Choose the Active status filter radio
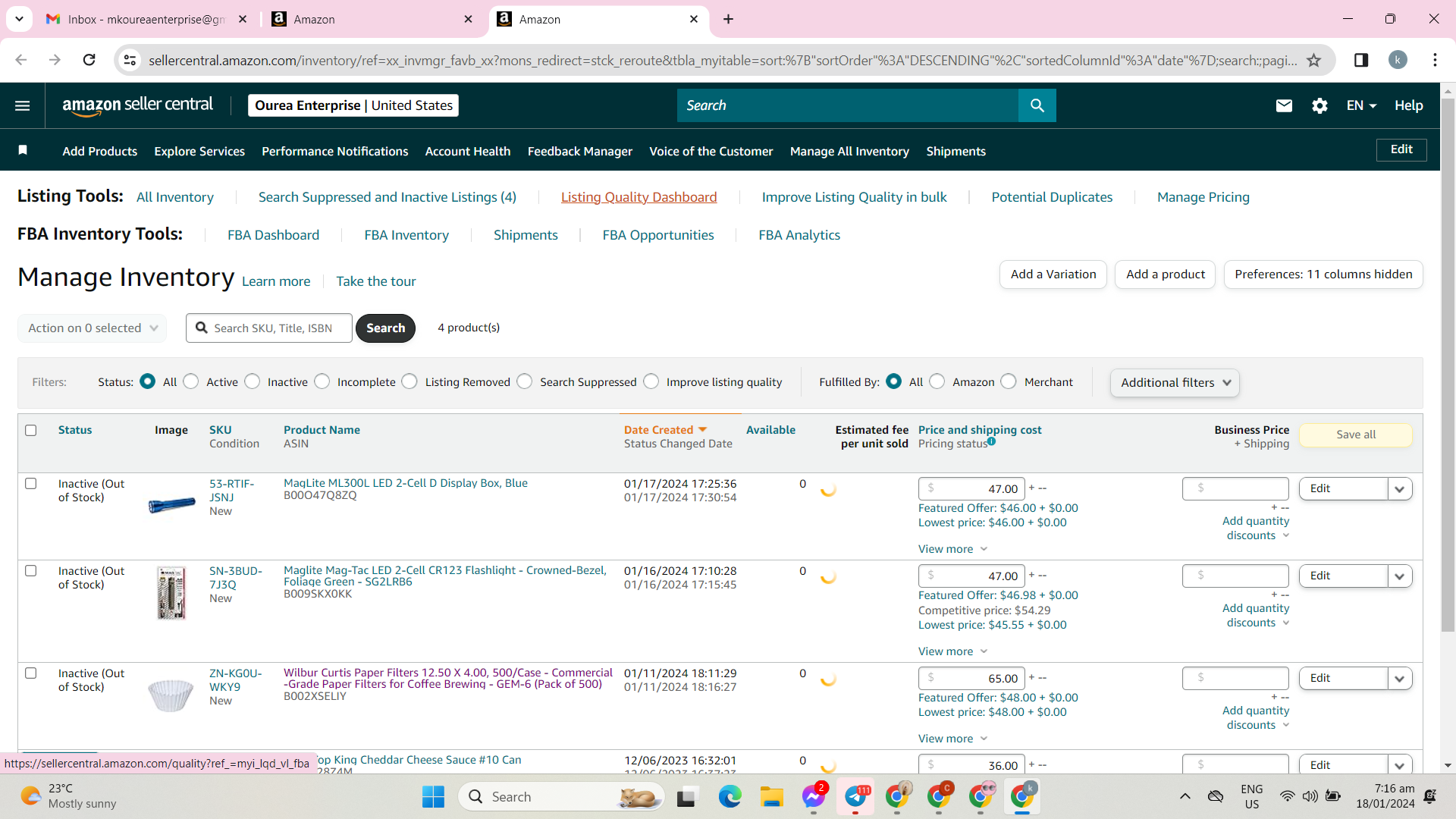The width and height of the screenshot is (1456, 819). coord(191,381)
